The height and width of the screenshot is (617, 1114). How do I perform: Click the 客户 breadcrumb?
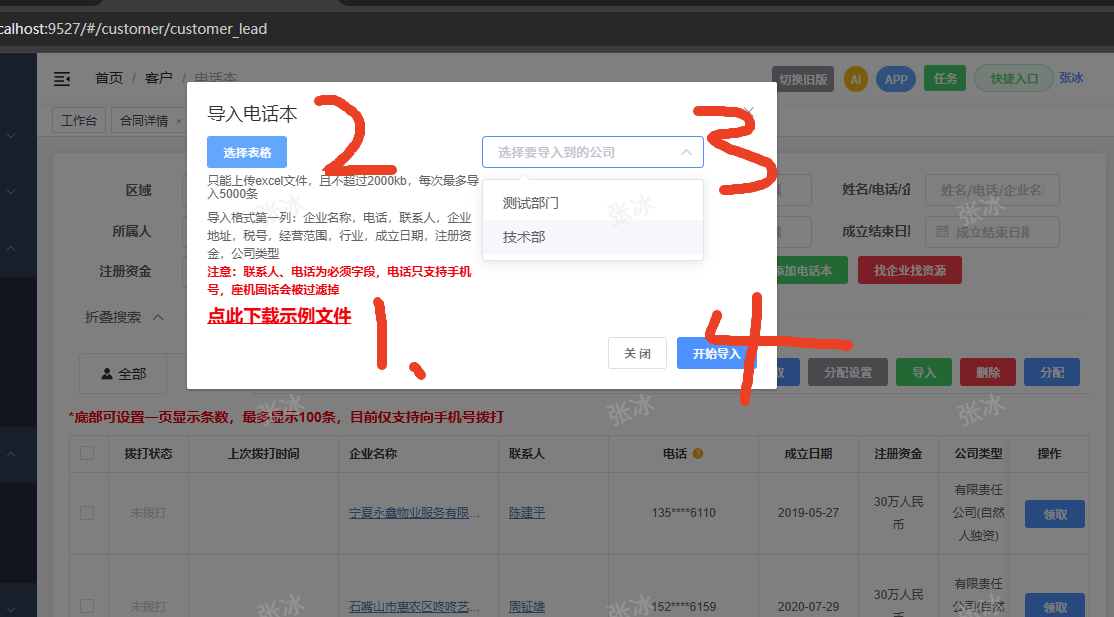coord(158,78)
